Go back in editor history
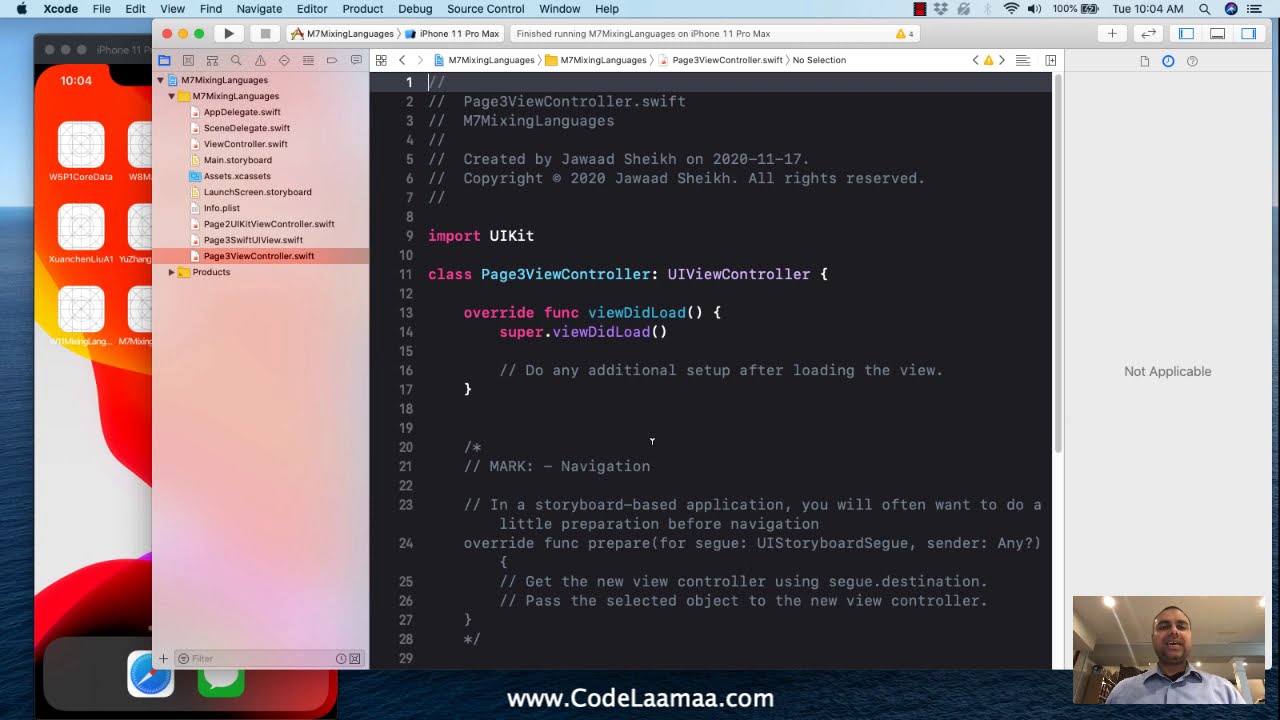This screenshot has height=720, width=1280. click(x=402, y=60)
